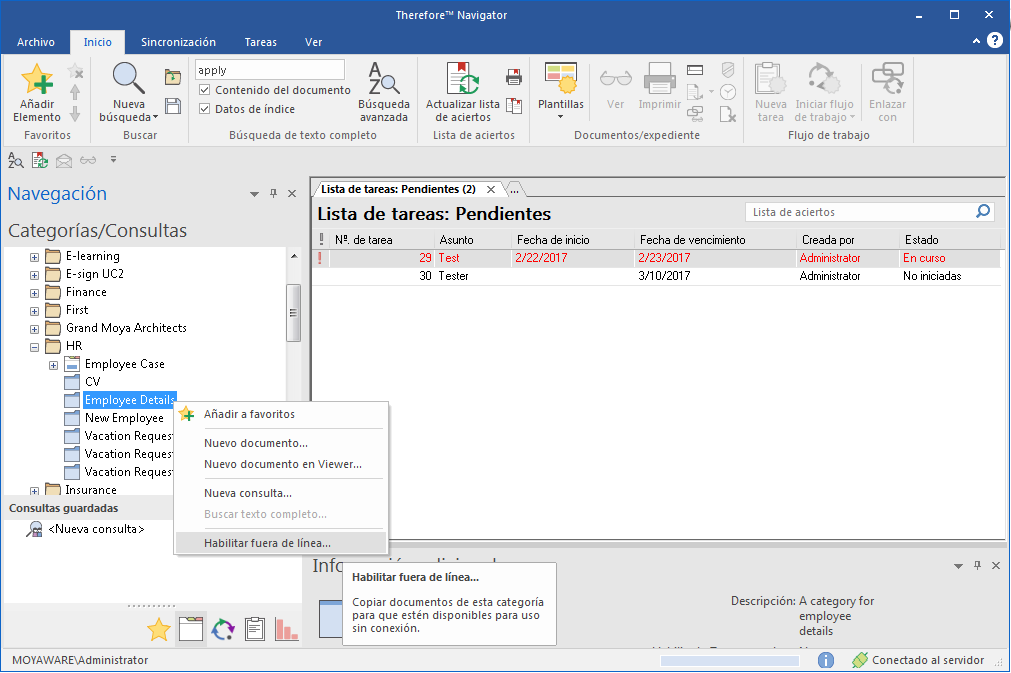Expand the Employee Case node
Image resolution: width=1011 pixels, height=673 pixels.
pos(54,365)
